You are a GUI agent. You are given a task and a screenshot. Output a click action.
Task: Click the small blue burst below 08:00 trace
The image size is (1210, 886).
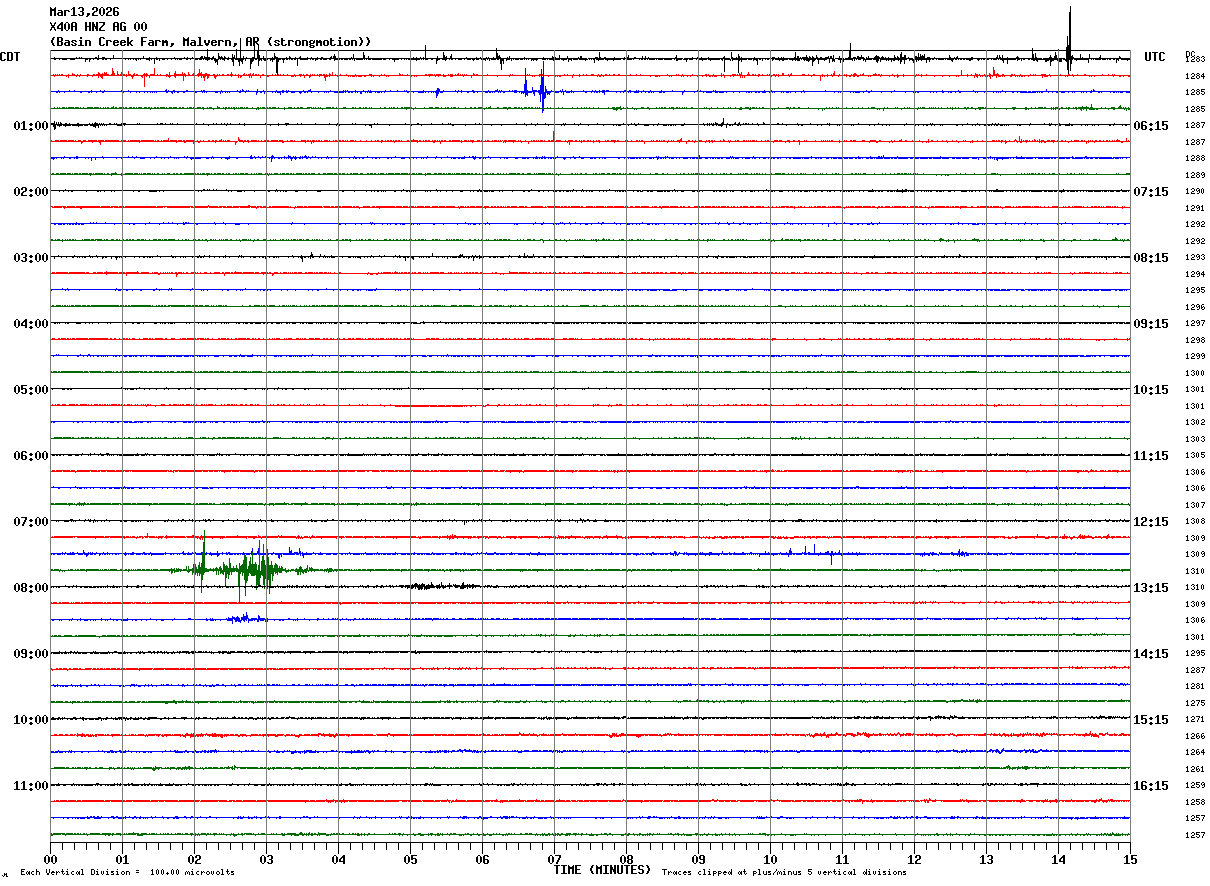(240, 619)
